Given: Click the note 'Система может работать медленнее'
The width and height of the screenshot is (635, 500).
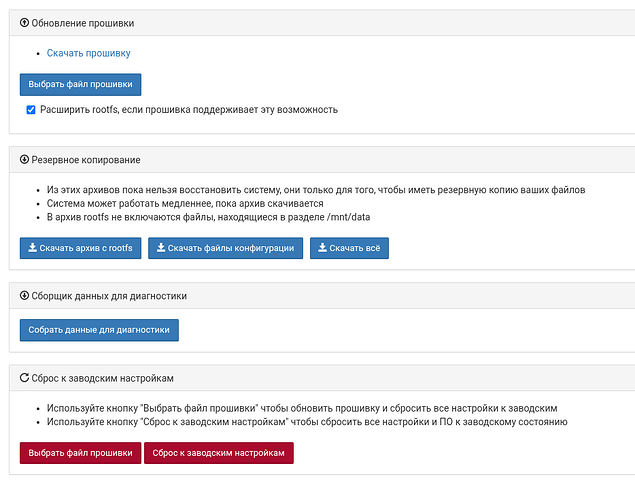Looking at the screenshot, I should pos(185,203).
